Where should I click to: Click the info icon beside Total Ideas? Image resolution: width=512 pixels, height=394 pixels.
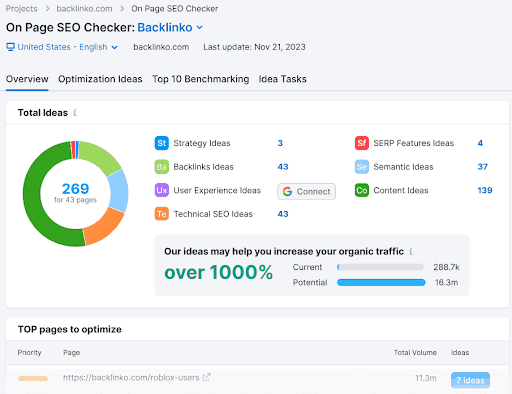(75, 113)
